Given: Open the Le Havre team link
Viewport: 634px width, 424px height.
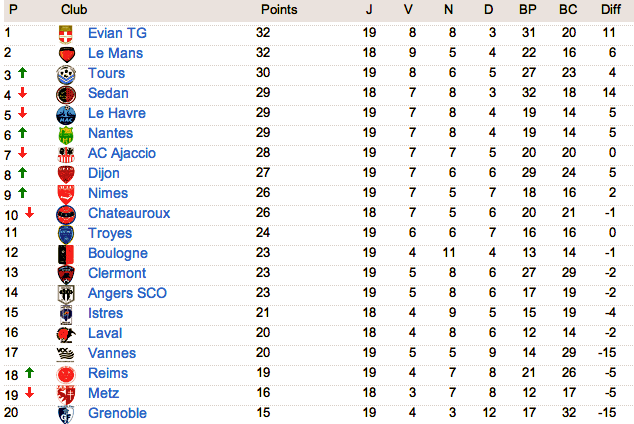Looking at the screenshot, I should (x=117, y=113).
